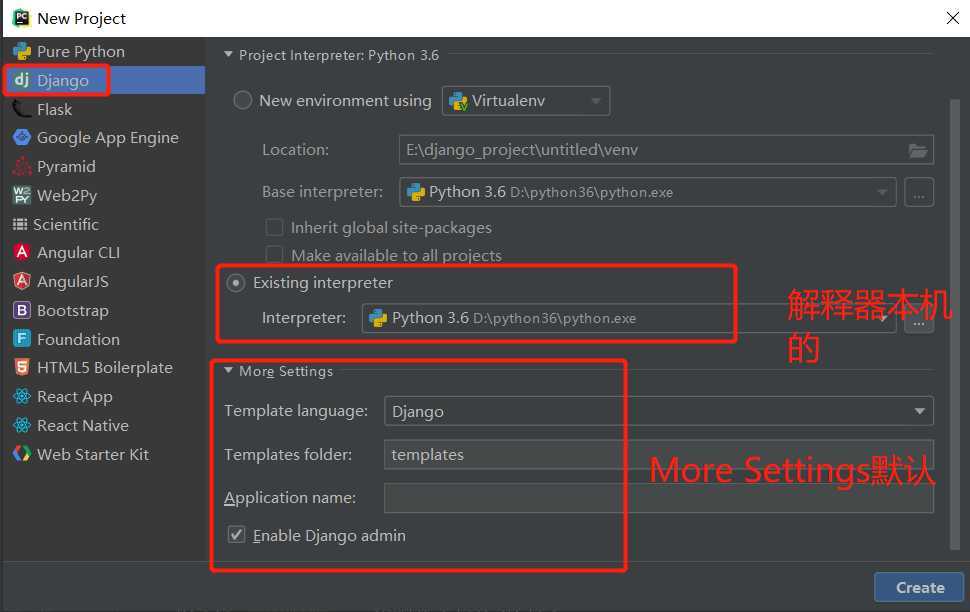The height and width of the screenshot is (612, 970).
Task: Close the New Project dialog
Action: point(953,18)
